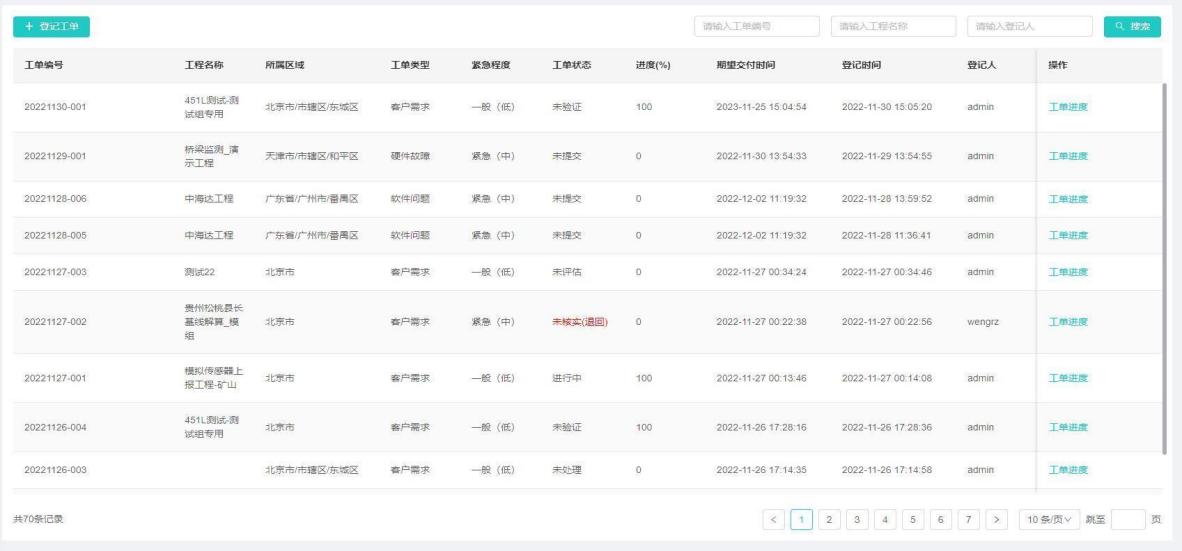This screenshot has width=1182, height=551.
Task: Focus the 请输入登记人 input field
Action: [x=1030, y=26]
